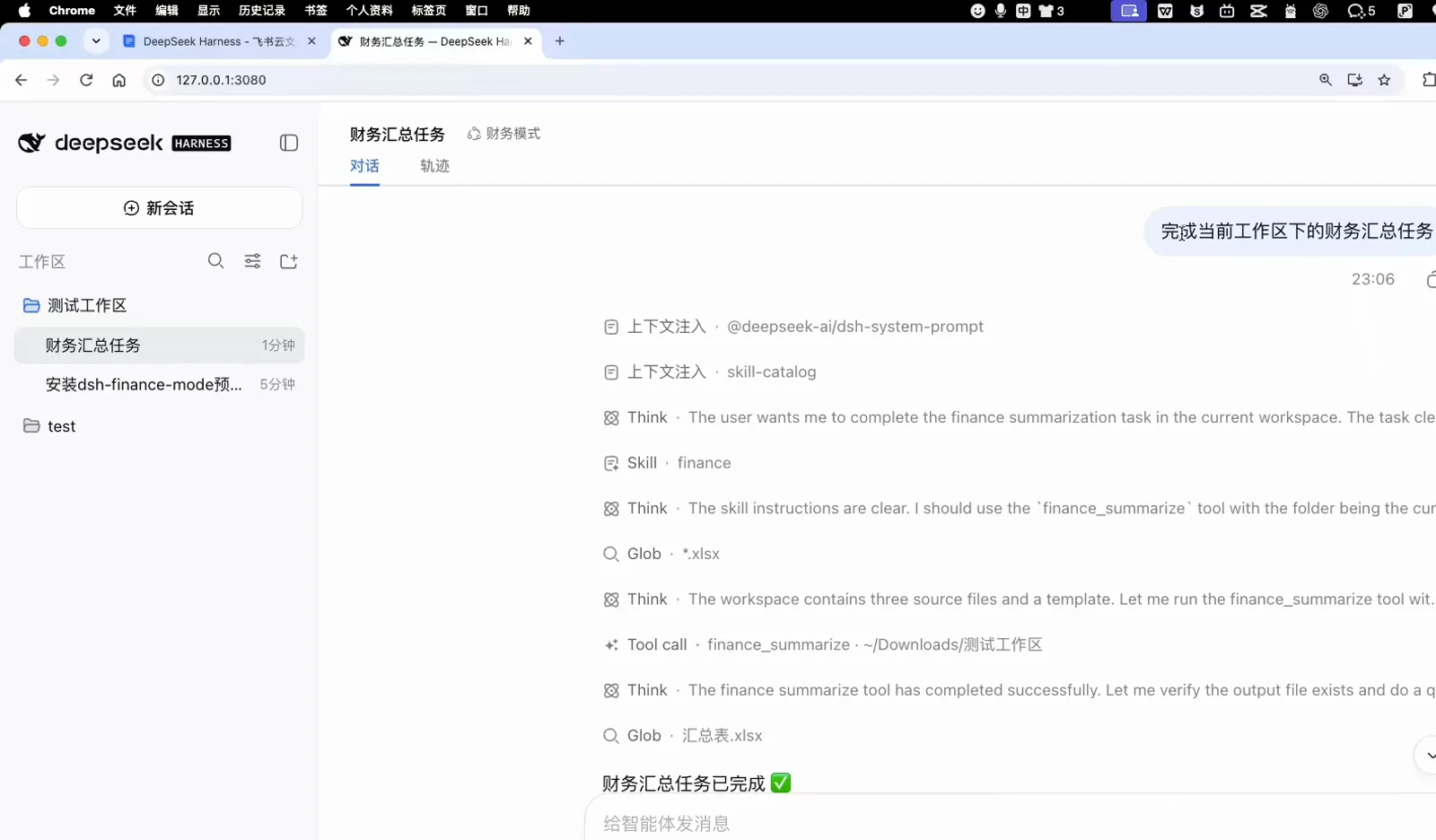
Task: Switch to the 对话 tab
Action: pos(364,166)
